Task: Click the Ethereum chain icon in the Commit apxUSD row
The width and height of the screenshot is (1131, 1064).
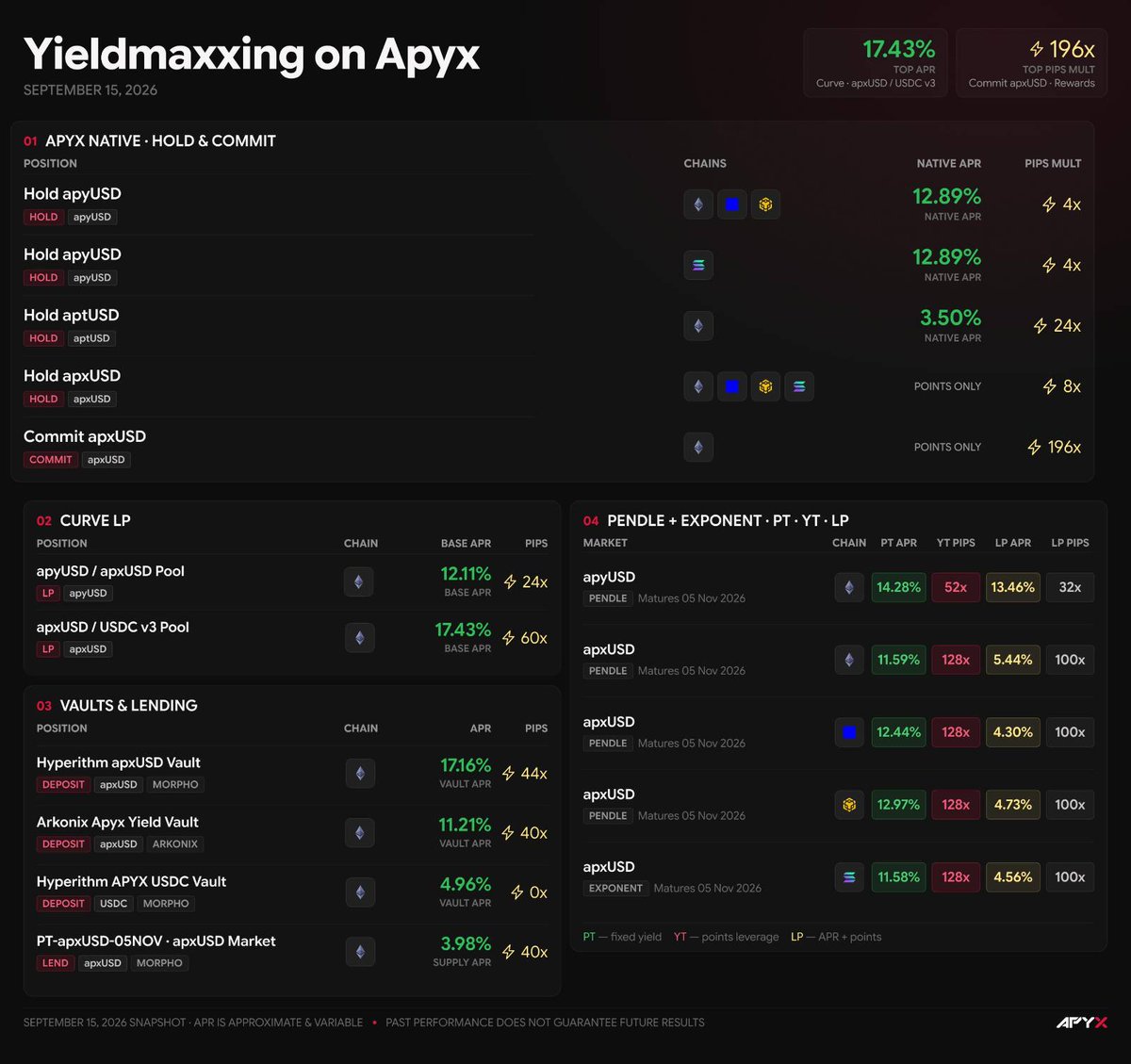Action: (x=698, y=447)
